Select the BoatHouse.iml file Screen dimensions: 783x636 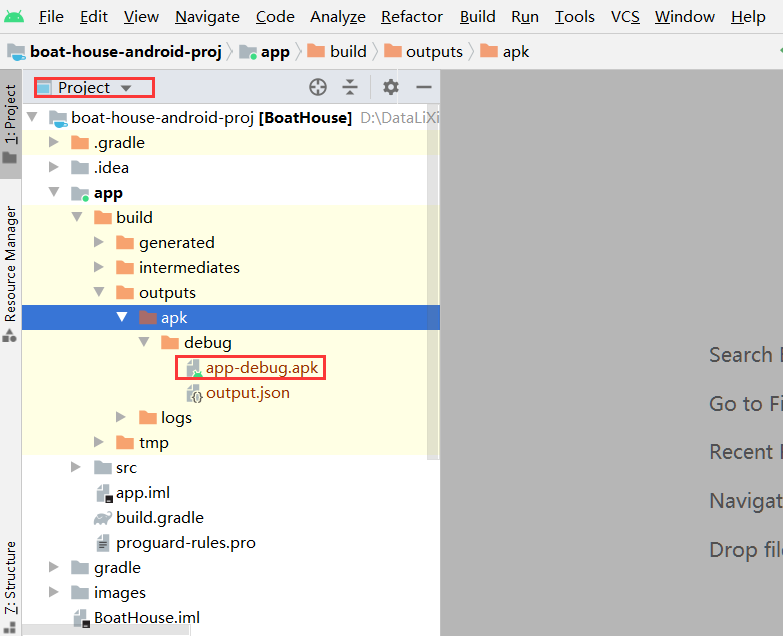[147, 618]
